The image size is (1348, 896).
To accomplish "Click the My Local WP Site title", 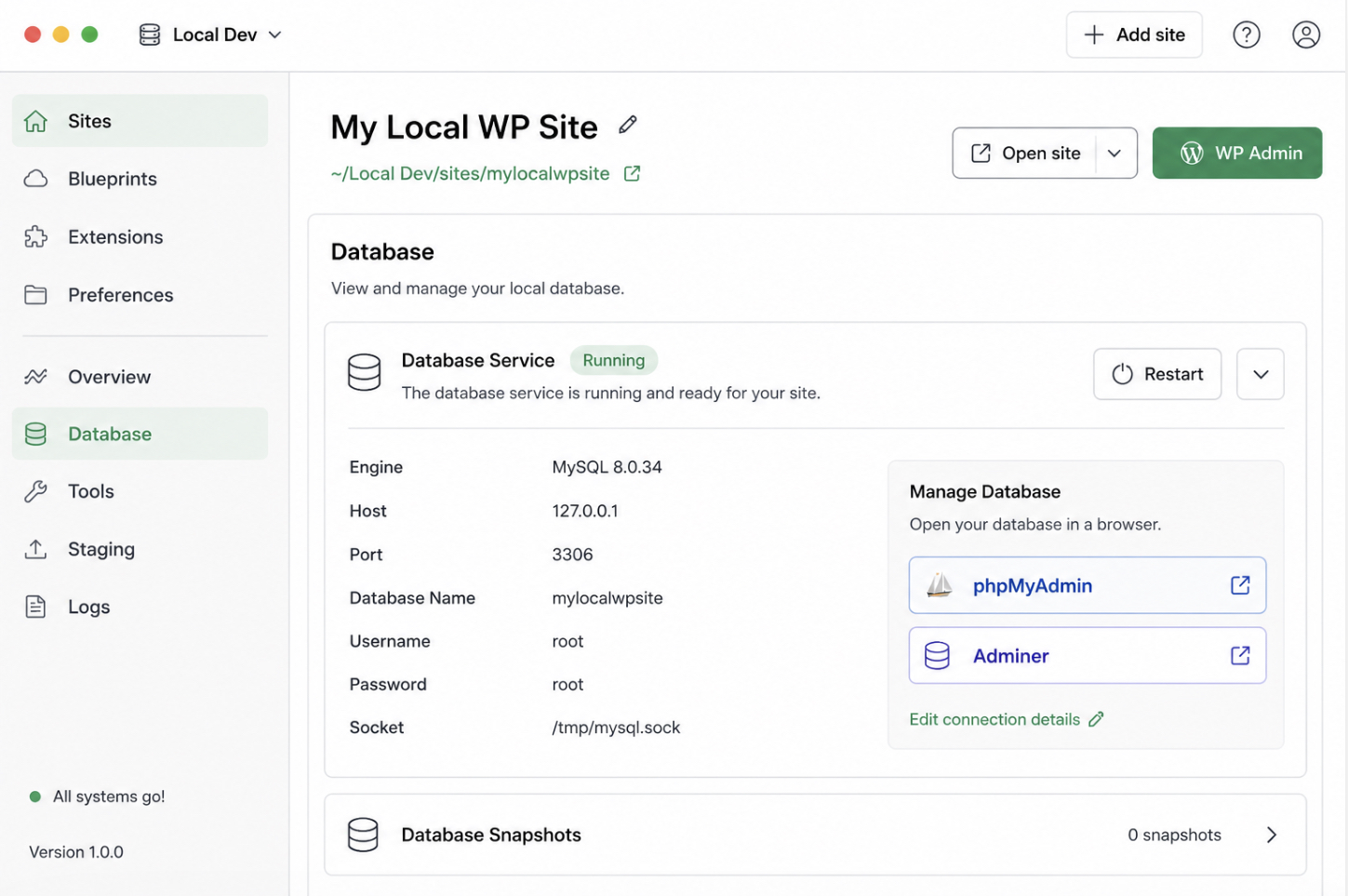I will click(x=464, y=127).
